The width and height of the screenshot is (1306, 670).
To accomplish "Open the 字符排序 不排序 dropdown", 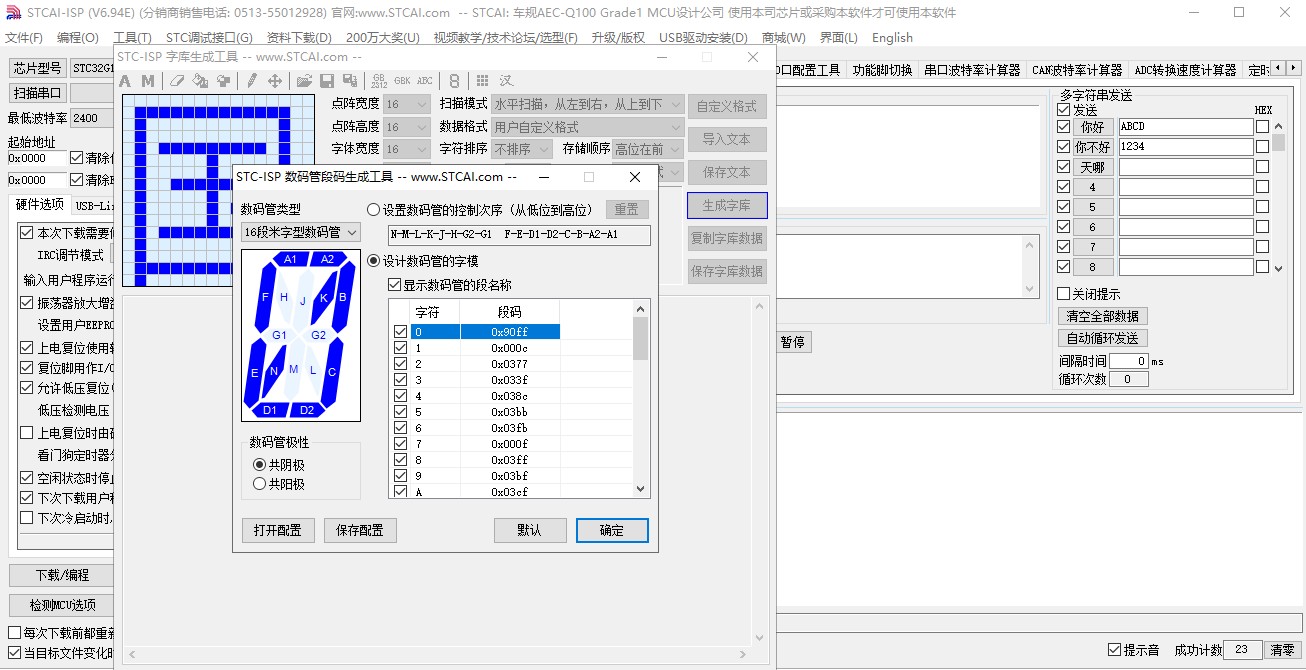I will pos(522,149).
